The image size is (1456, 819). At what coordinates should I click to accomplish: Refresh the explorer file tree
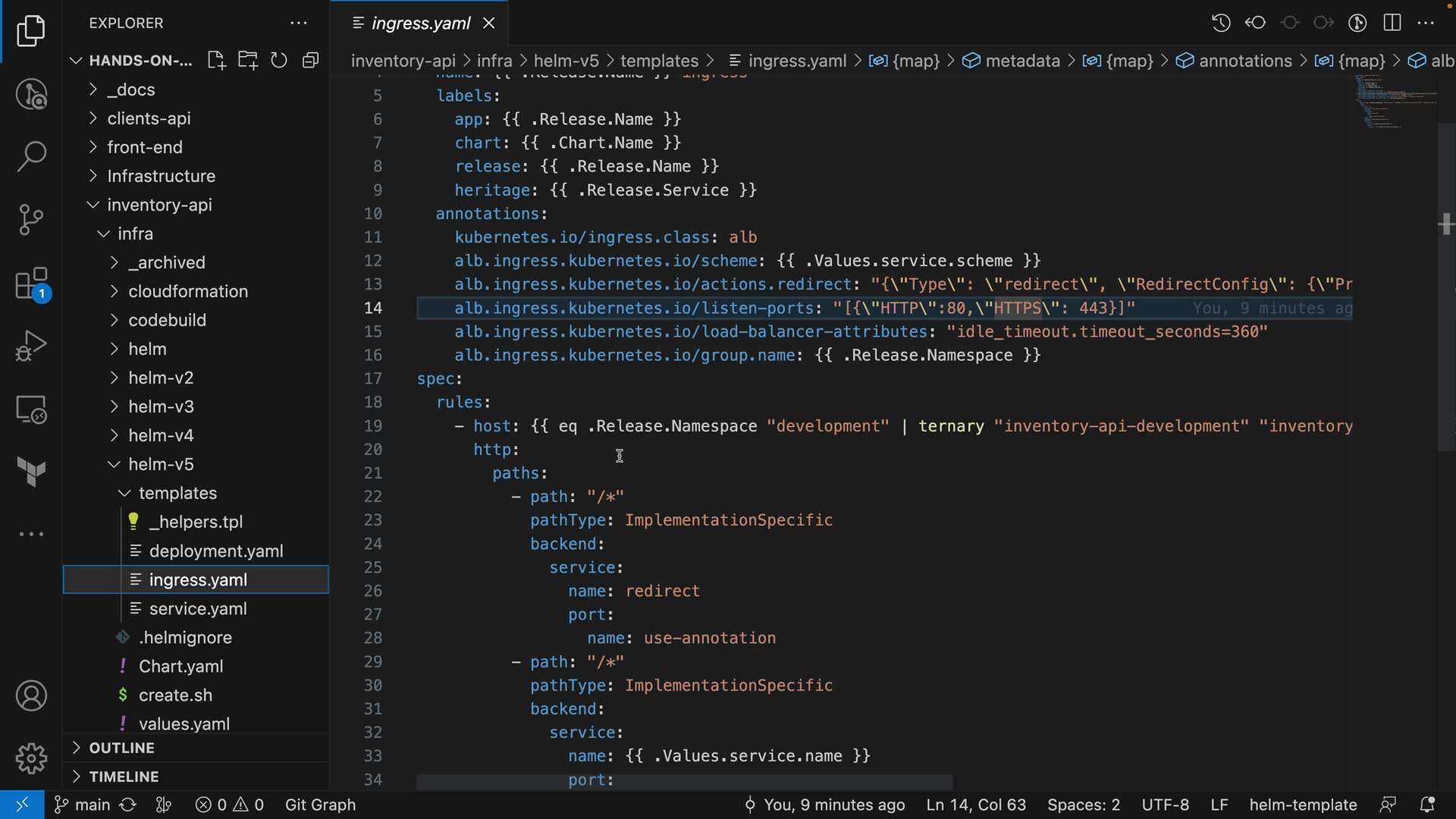click(x=279, y=61)
